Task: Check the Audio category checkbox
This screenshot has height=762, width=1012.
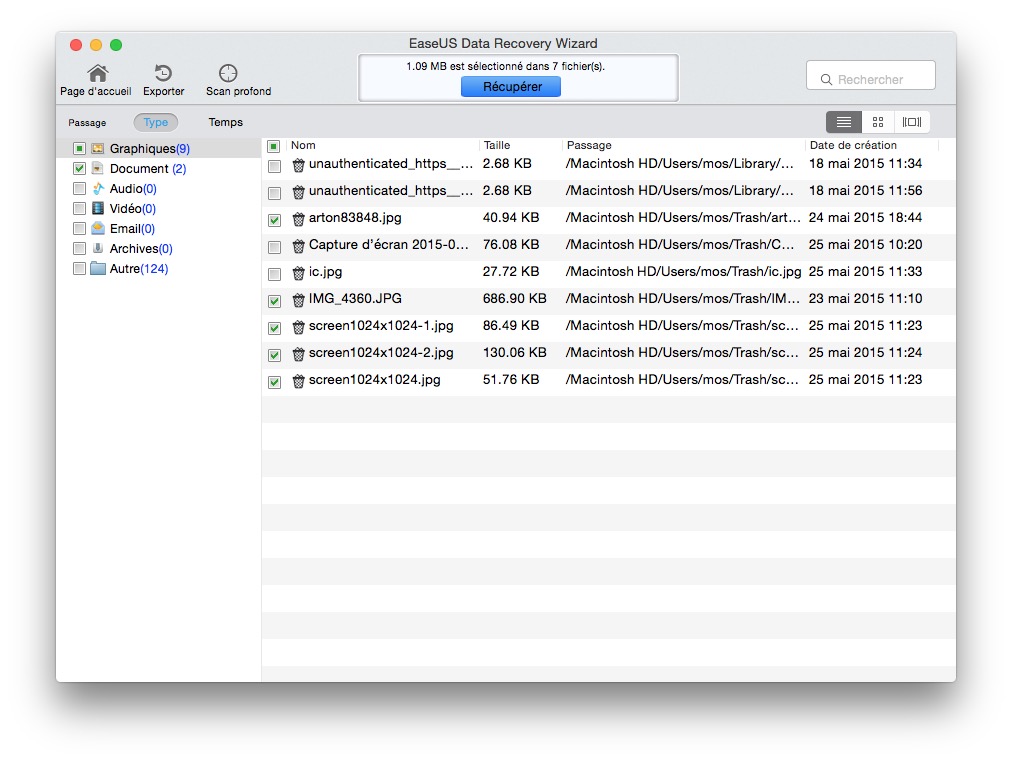Action: (x=79, y=189)
